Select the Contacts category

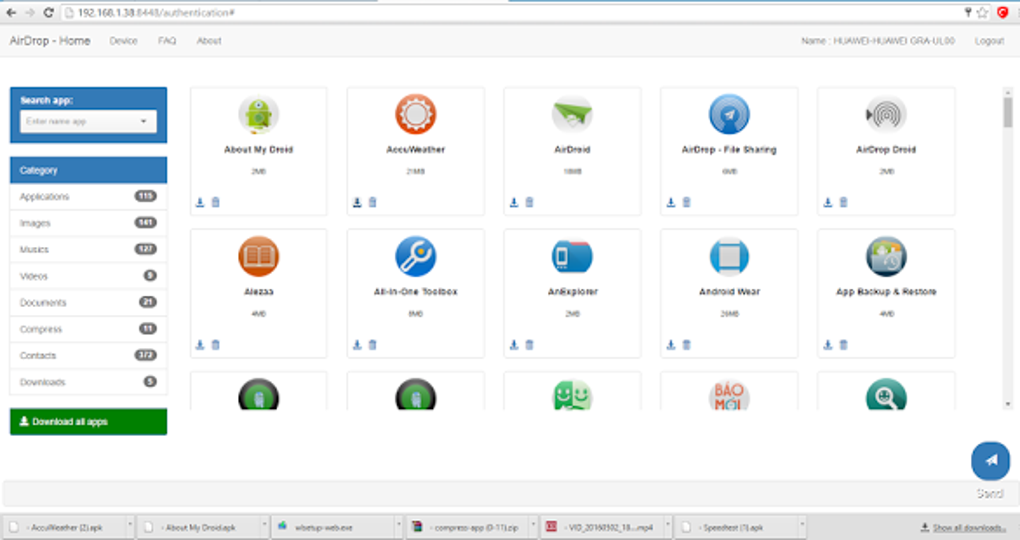pos(88,355)
